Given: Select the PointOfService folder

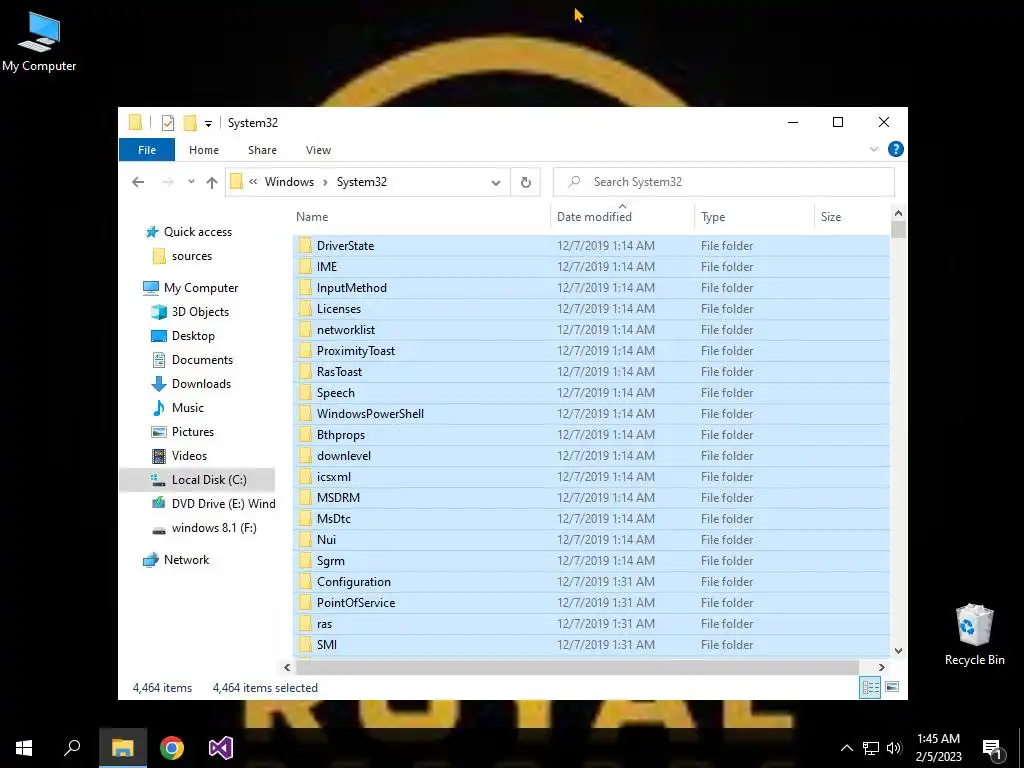Looking at the screenshot, I should click(591, 603).
